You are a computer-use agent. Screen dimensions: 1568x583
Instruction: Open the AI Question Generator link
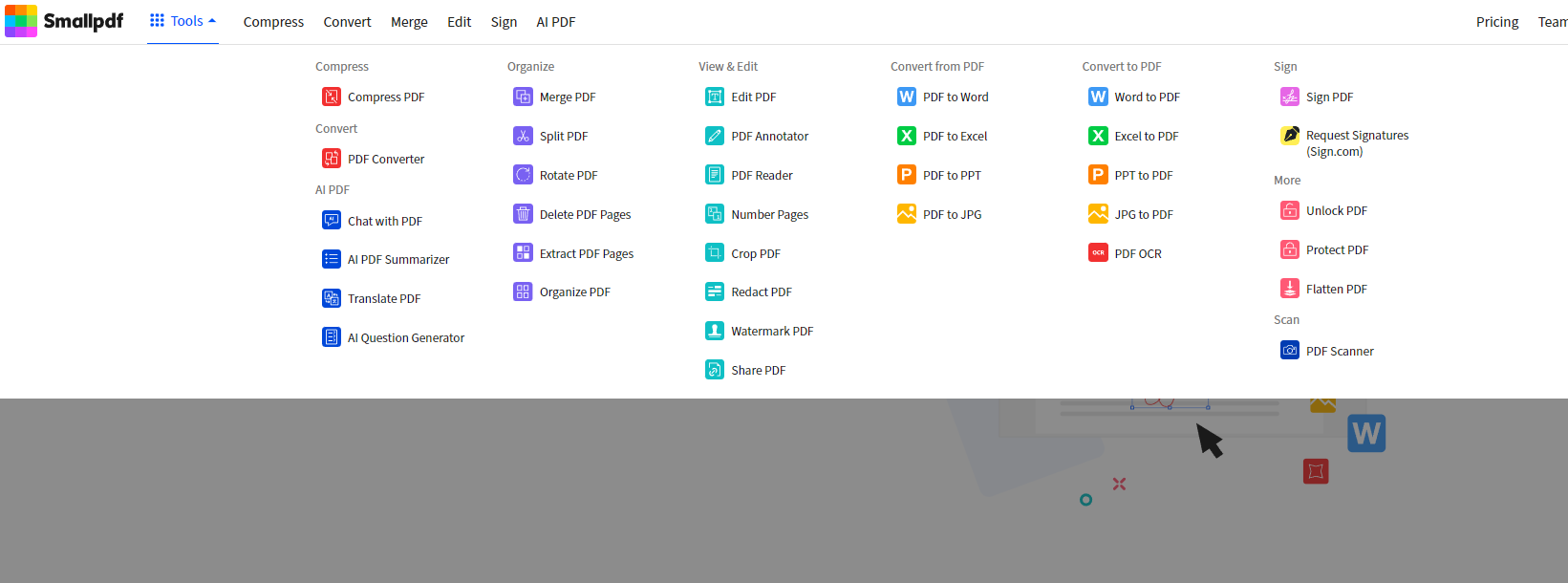pos(405,337)
